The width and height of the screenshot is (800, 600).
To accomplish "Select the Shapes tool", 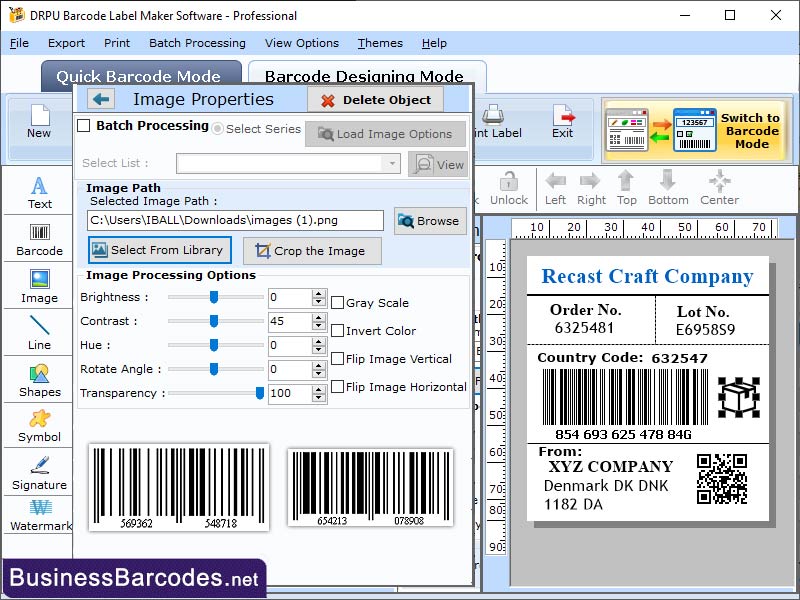I will [x=39, y=378].
